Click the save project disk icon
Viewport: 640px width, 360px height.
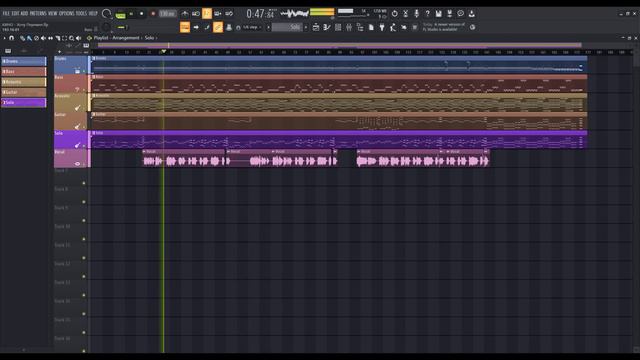tap(438, 14)
